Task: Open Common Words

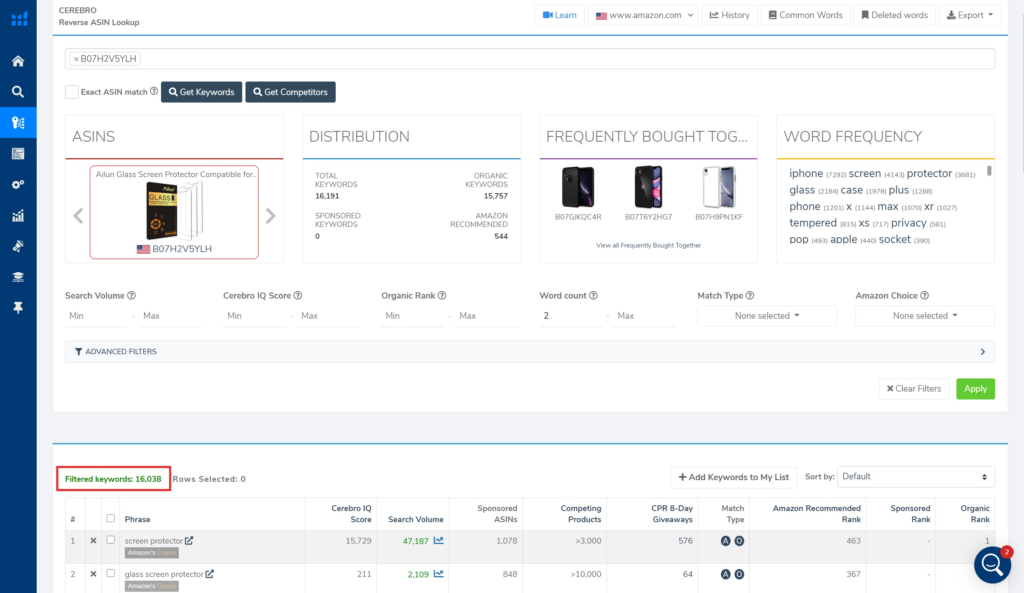Action: 805,15
